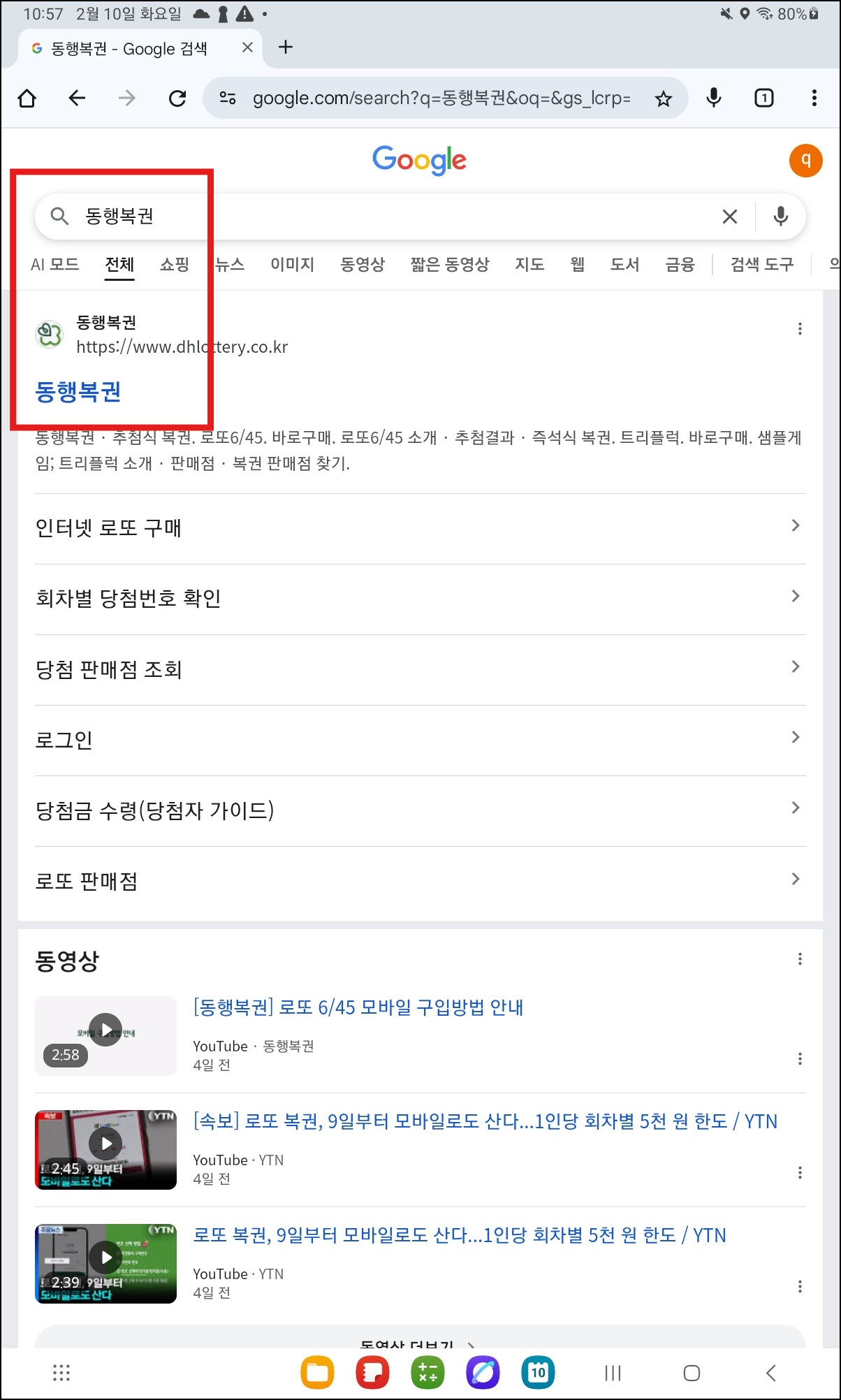Viewport: 841px width, 1400px height.
Task: Start voice search from the address bar microphone
Action: [x=713, y=98]
